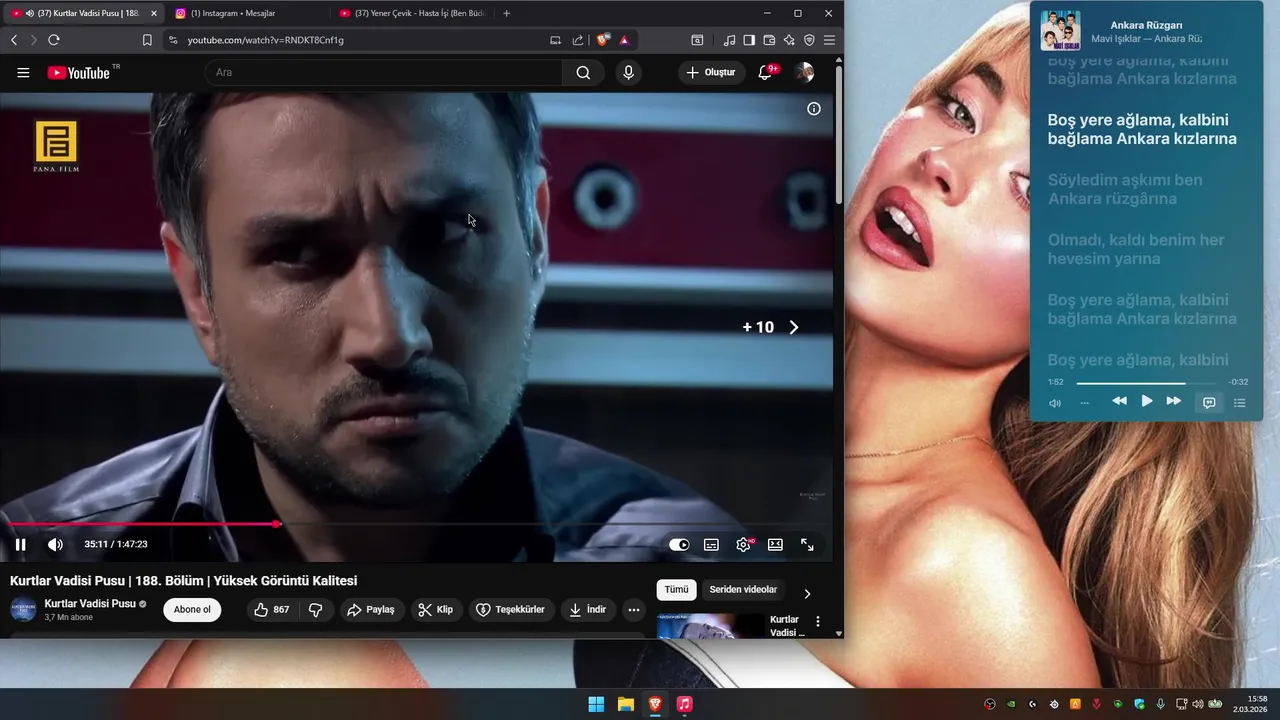Open the Brave Wallet icon

coord(769,40)
